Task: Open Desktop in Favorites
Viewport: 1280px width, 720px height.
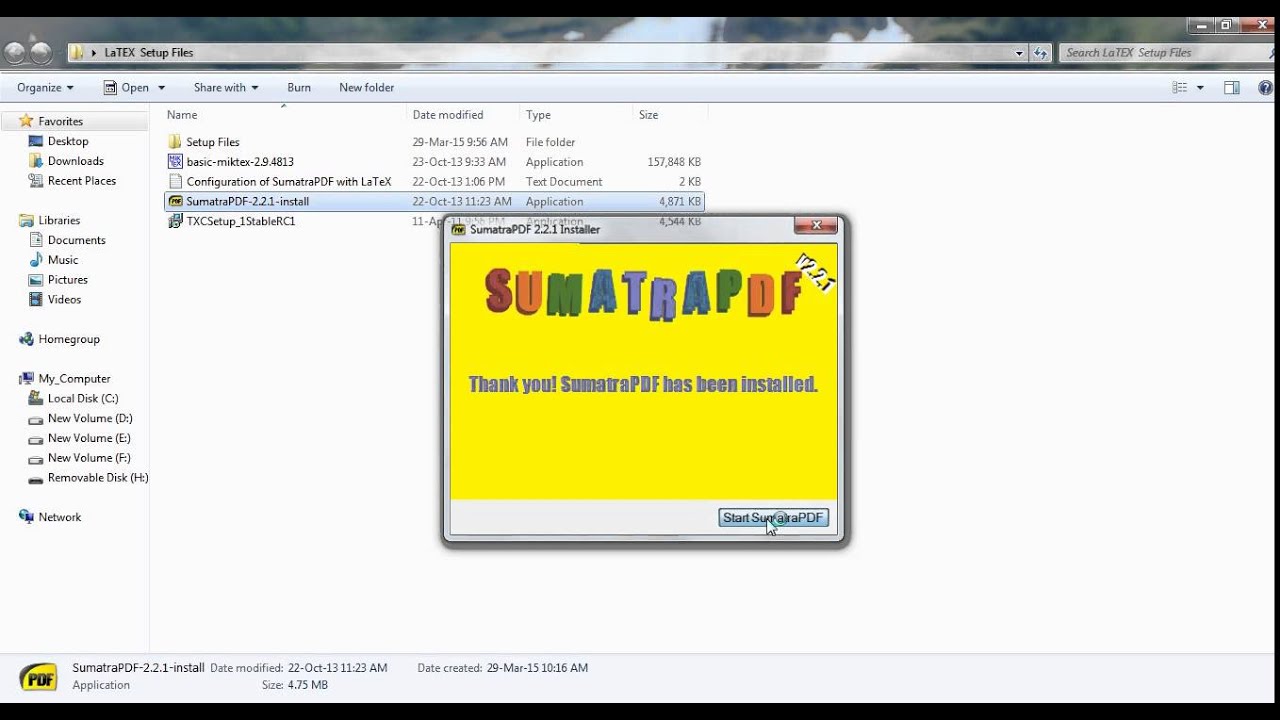Action: (68, 141)
